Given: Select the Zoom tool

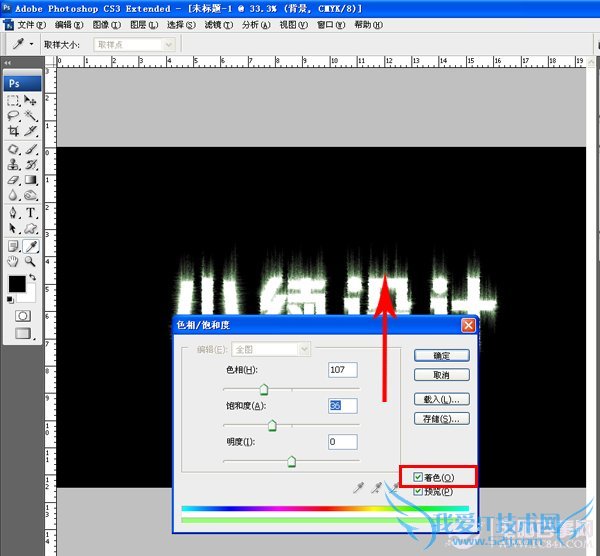Looking at the screenshot, I should pyautogui.click(x=30, y=262).
